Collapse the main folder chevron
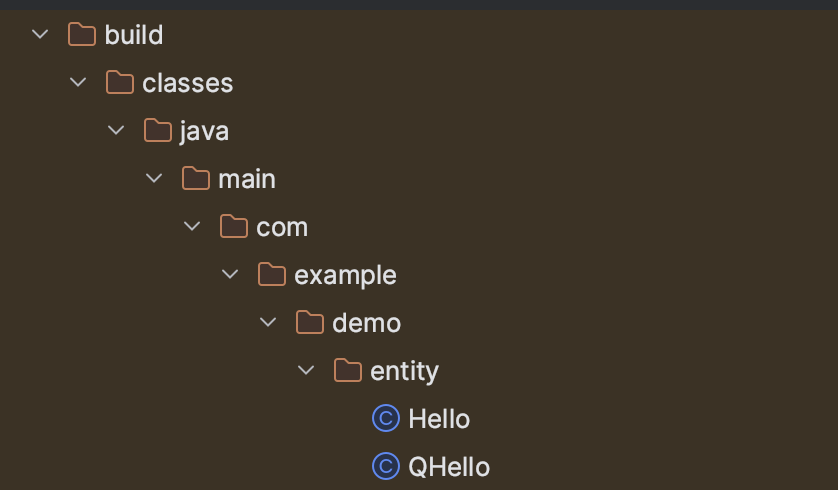Image resolution: width=838 pixels, height=490 pixels. click(x=154, y=178)
